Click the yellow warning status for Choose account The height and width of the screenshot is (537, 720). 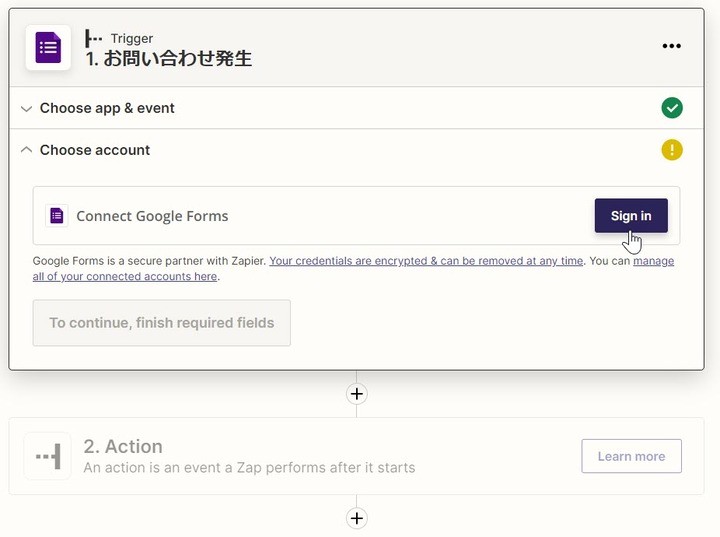click(672, 150)
